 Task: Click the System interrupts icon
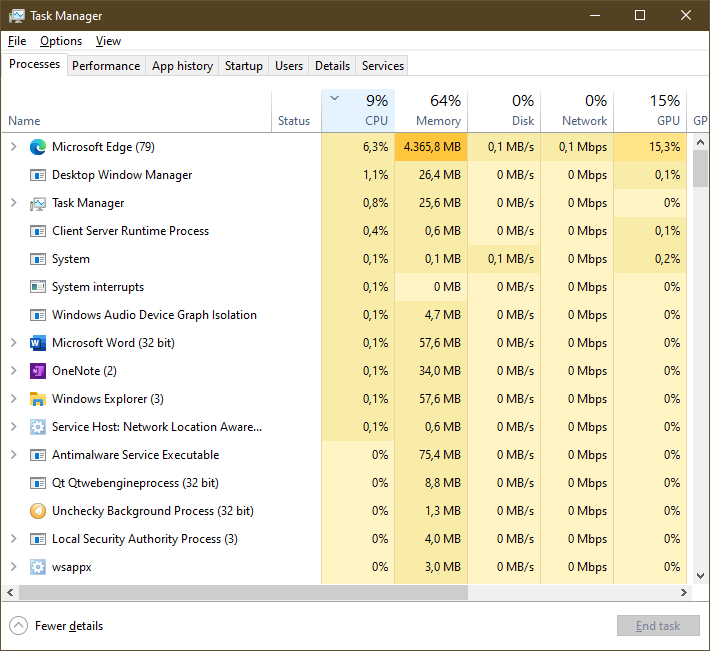pos(38,287)
